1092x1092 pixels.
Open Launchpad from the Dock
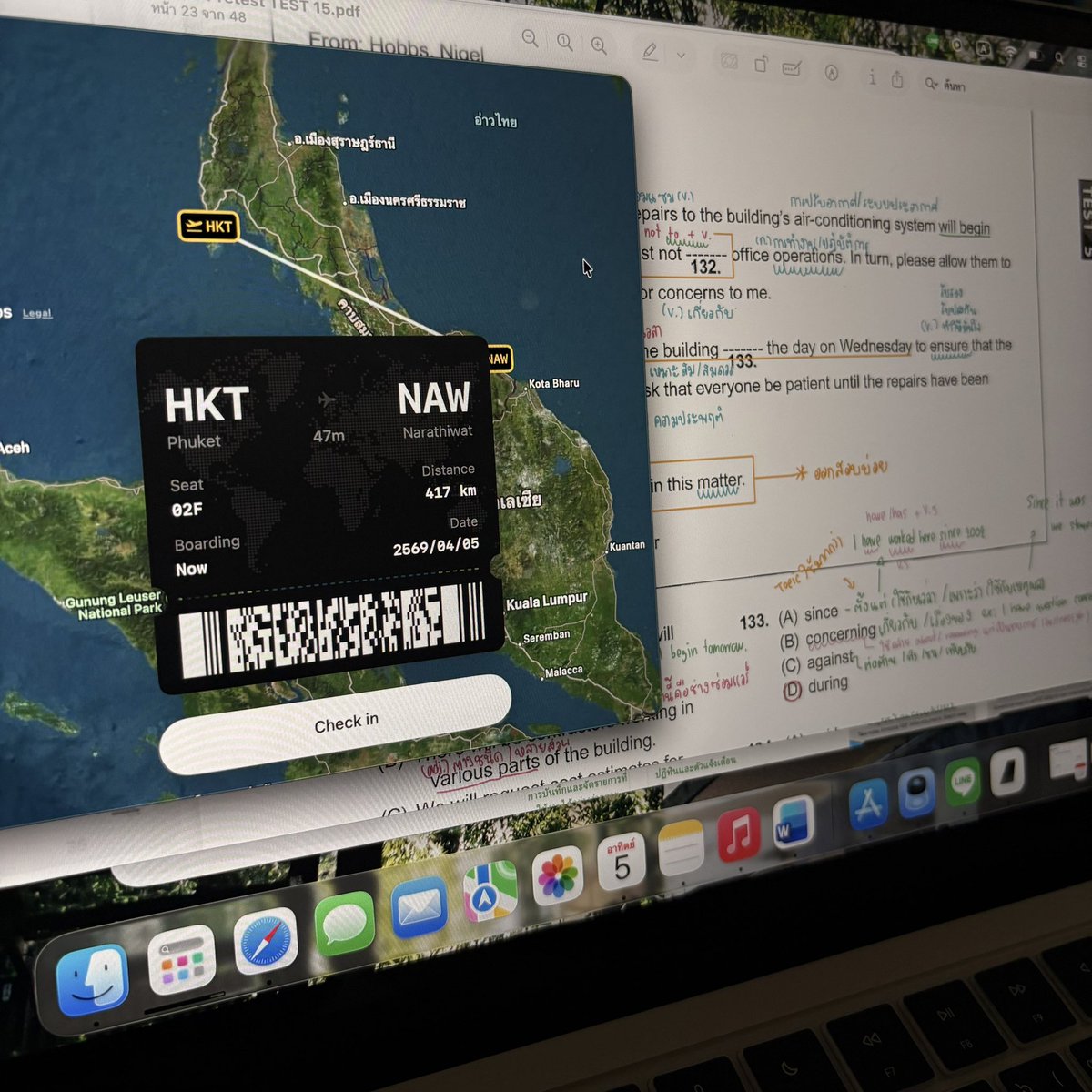[x=180, y=962]
